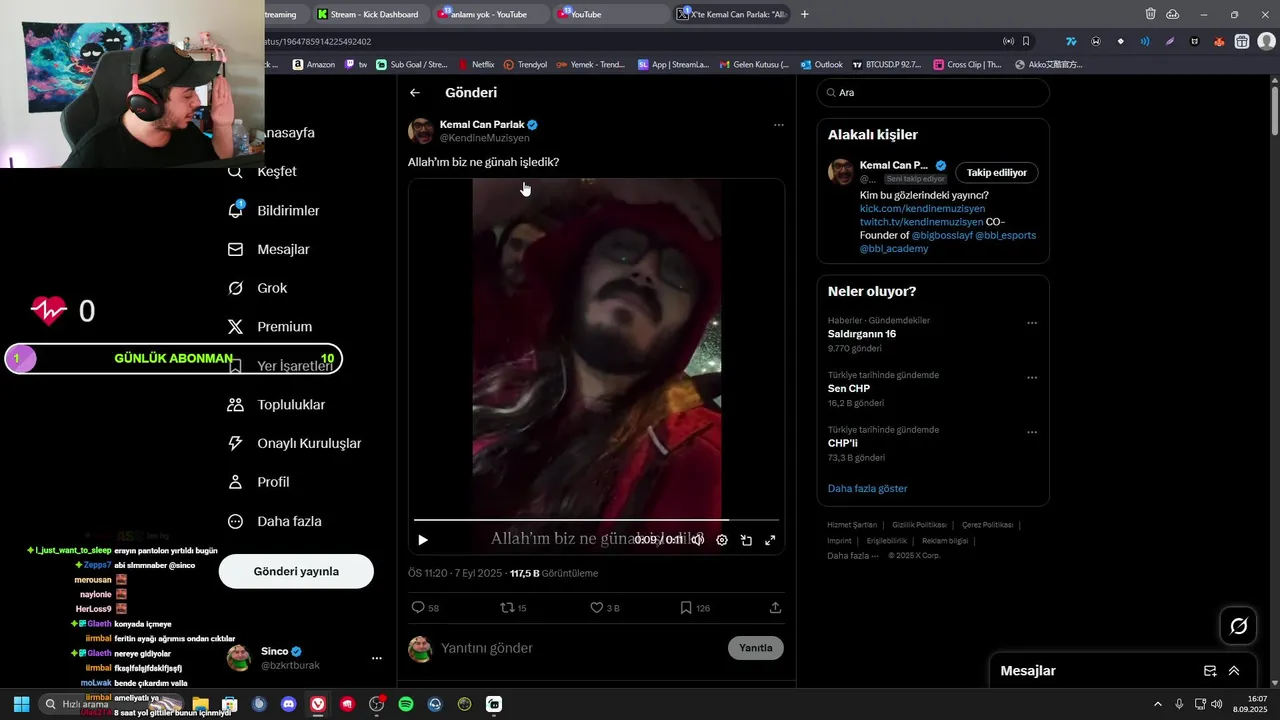Expand footer Daha fazla links
Screen dimensions: 1280x720
pos(853,556)
